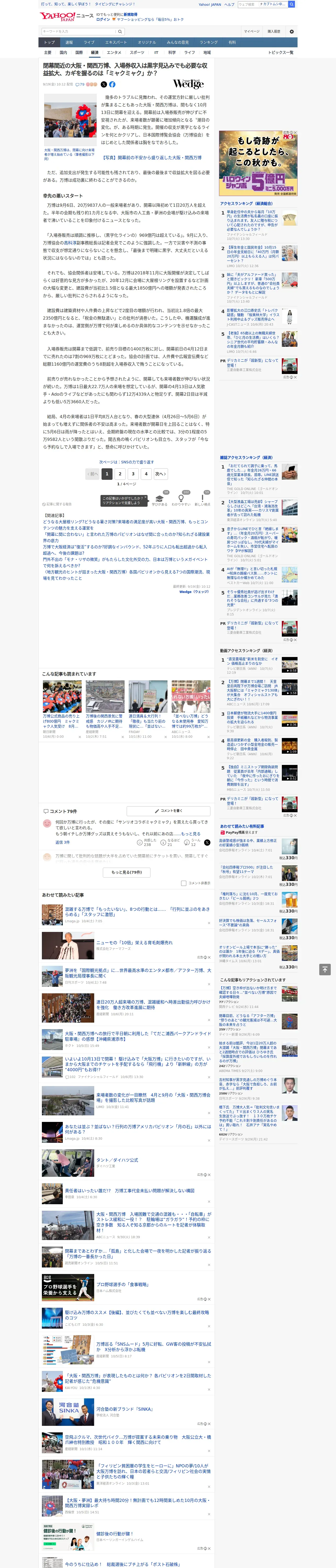
Task: Click the 学びがある graduation cap reaction
Action: tap(160, 499)
